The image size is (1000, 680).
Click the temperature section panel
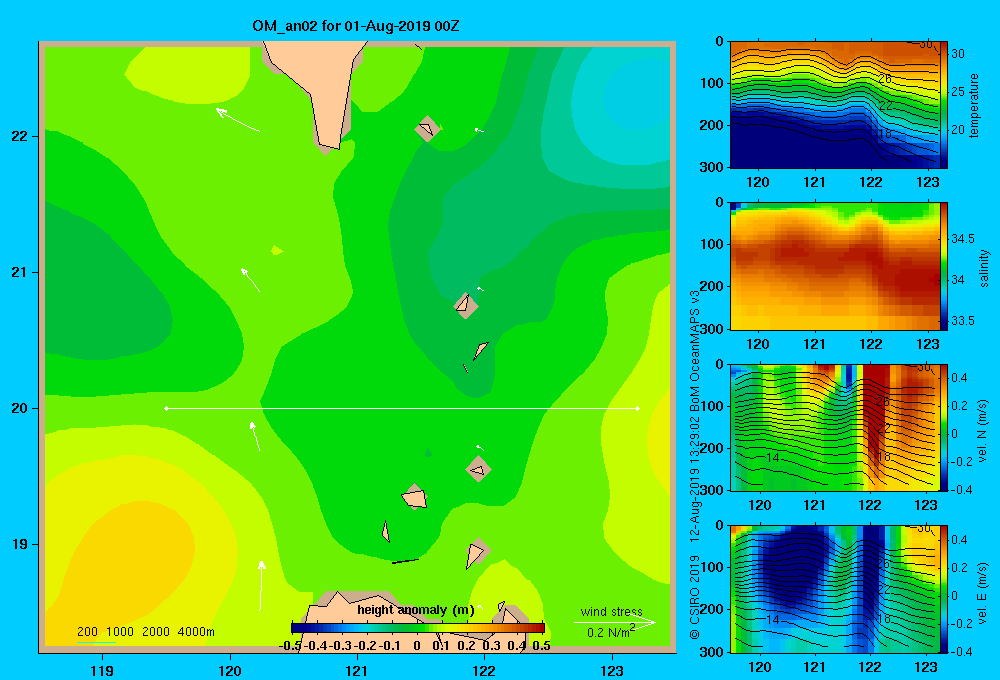[835, 105]
